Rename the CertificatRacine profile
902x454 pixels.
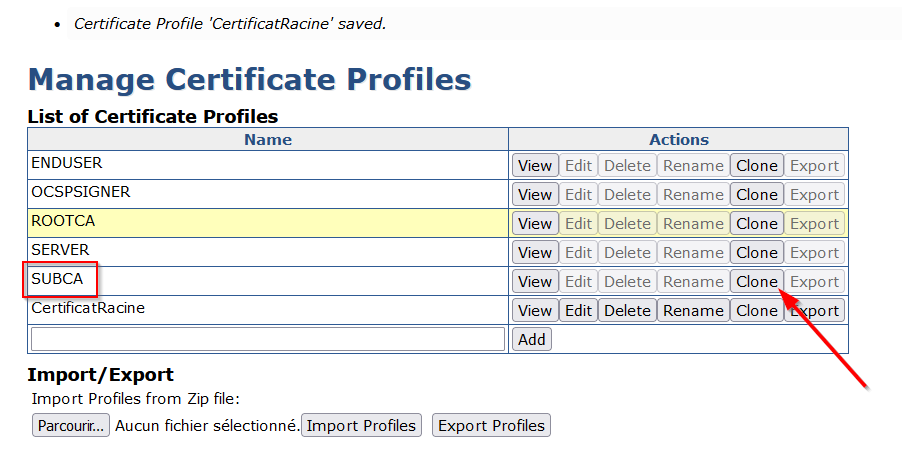click(693, 311)
